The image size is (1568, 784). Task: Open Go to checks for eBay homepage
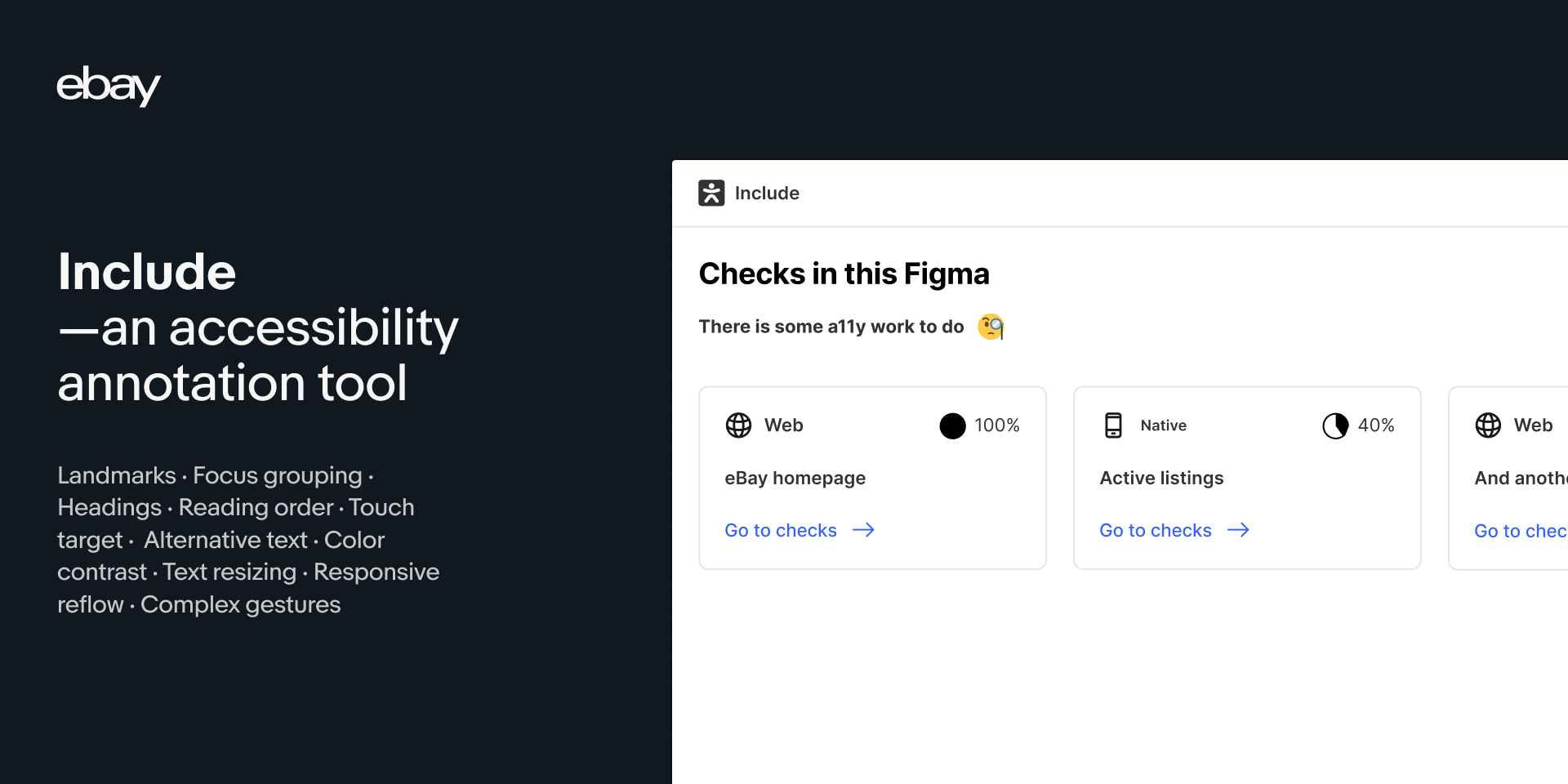pos(781,530)
